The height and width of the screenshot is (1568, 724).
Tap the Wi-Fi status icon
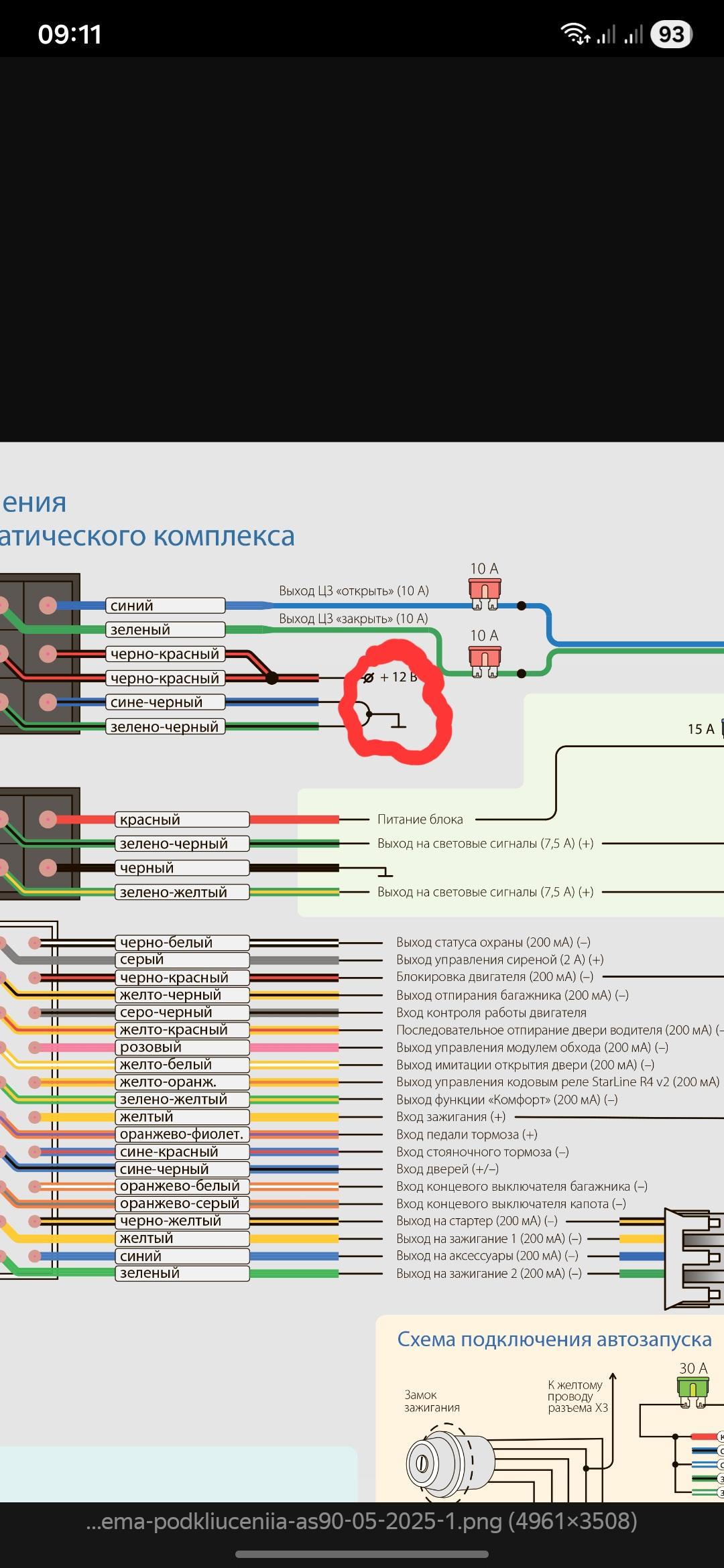click(x=575, y=34)
